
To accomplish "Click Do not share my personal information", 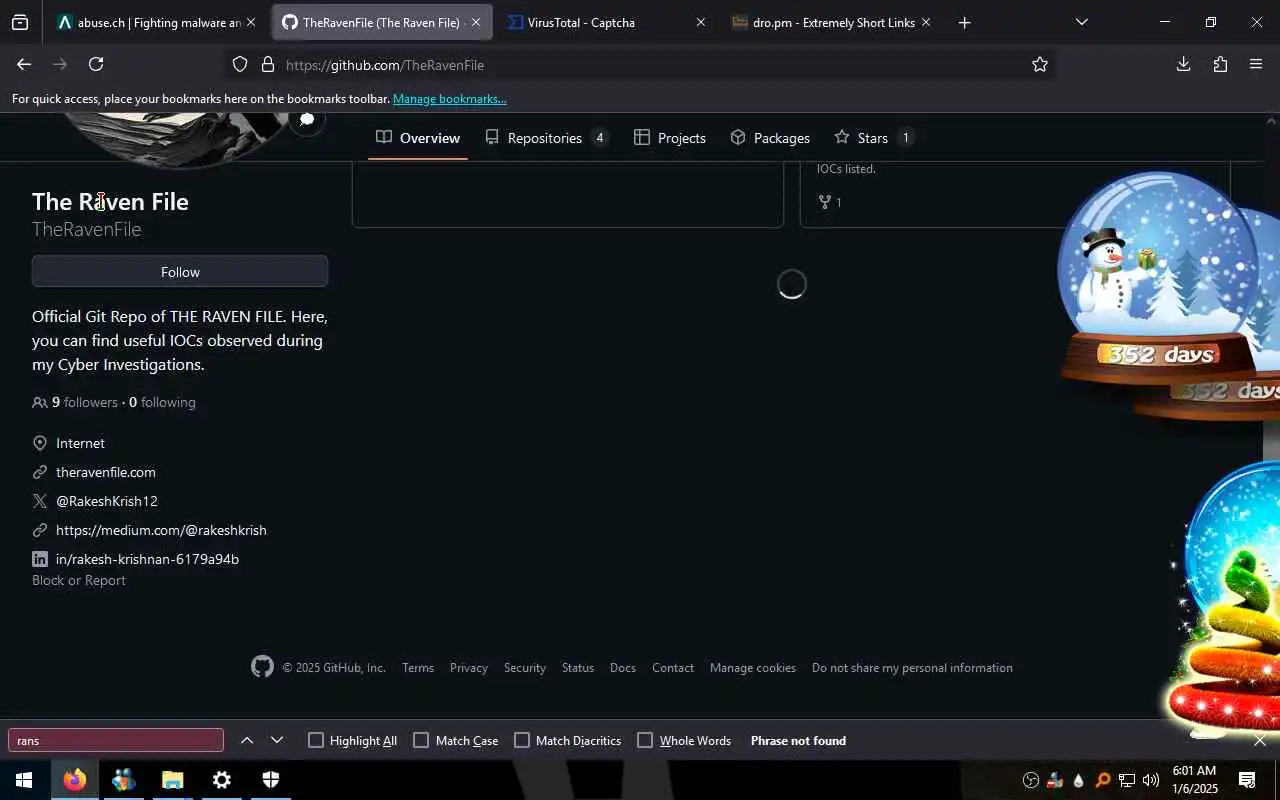I will pyautogui.click(x=912, y=668).
